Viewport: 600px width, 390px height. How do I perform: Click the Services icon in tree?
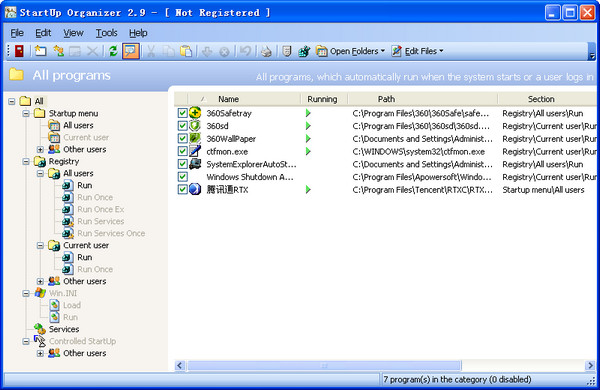[39, 329]
